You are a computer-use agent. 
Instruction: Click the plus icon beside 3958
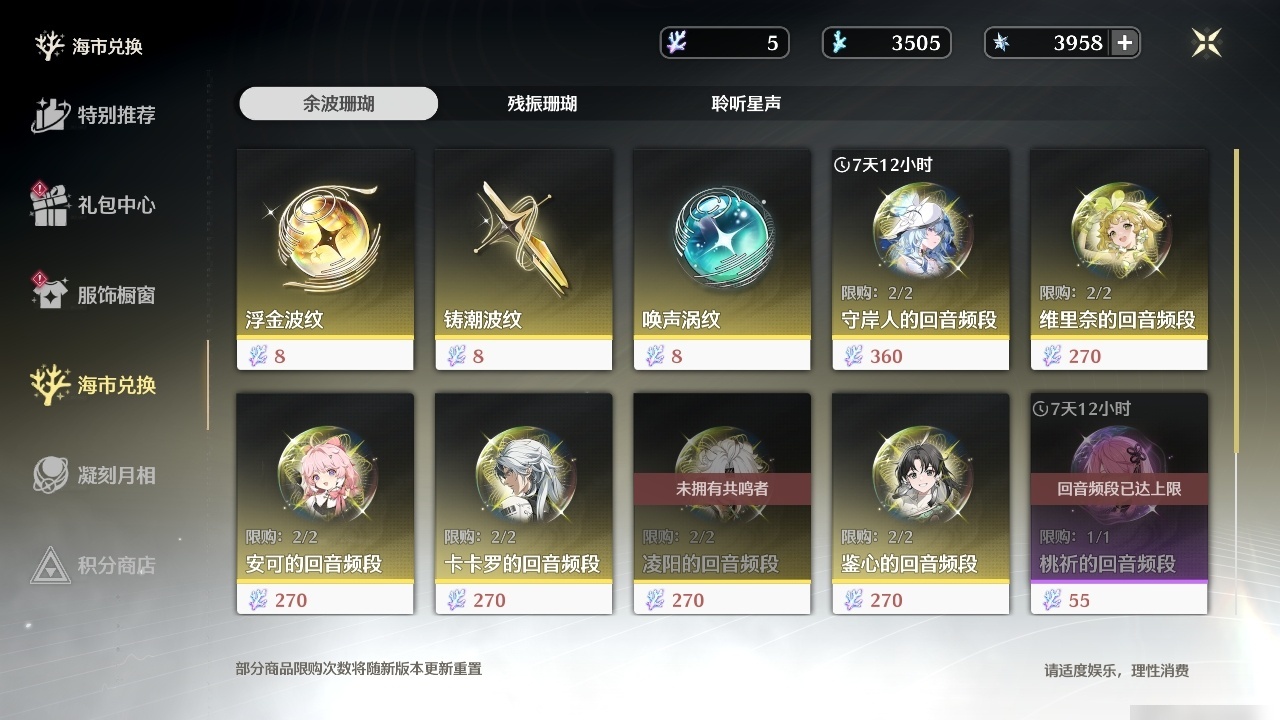point(1125,43)
